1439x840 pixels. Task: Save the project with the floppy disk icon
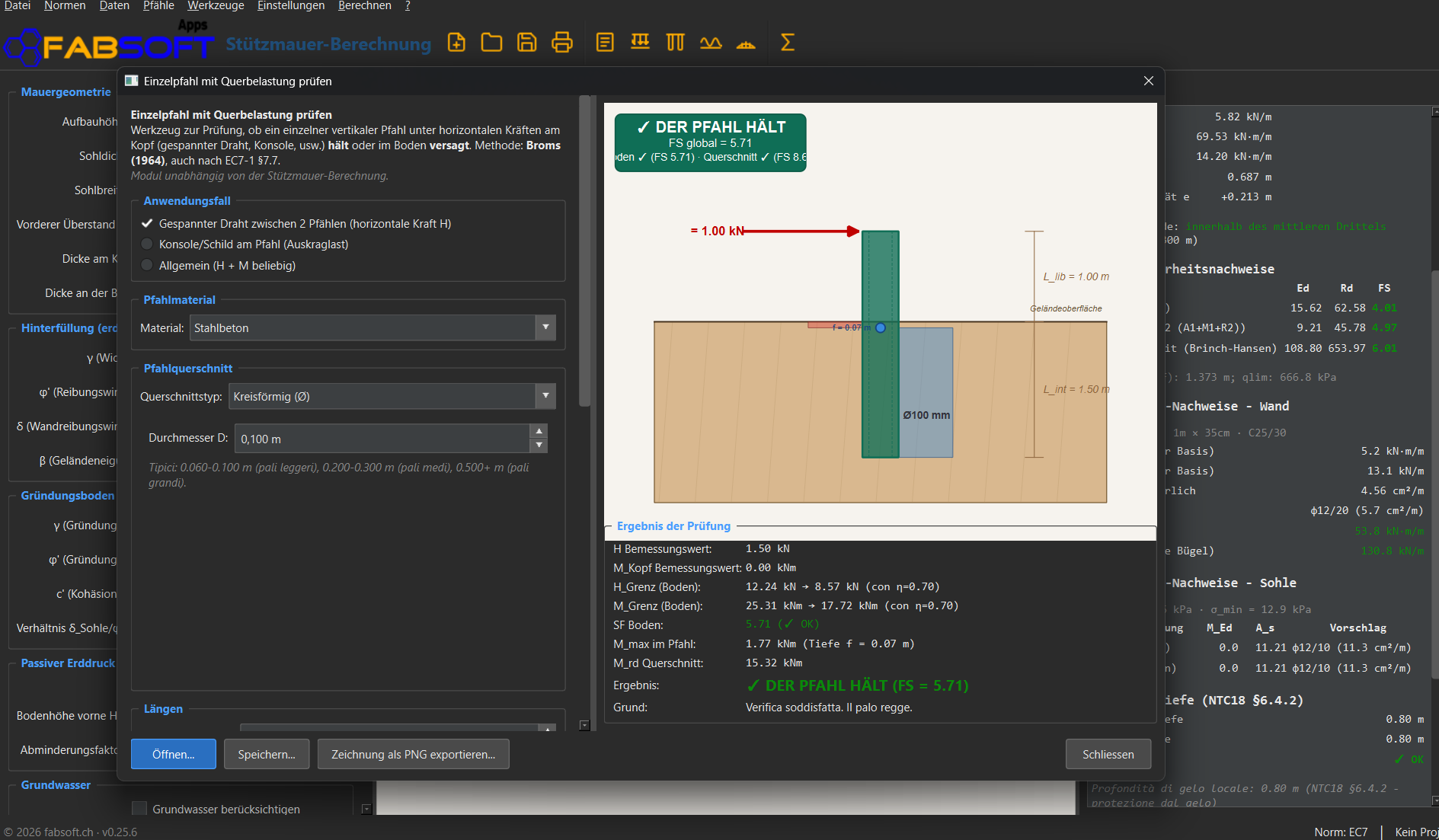(526, 42)
